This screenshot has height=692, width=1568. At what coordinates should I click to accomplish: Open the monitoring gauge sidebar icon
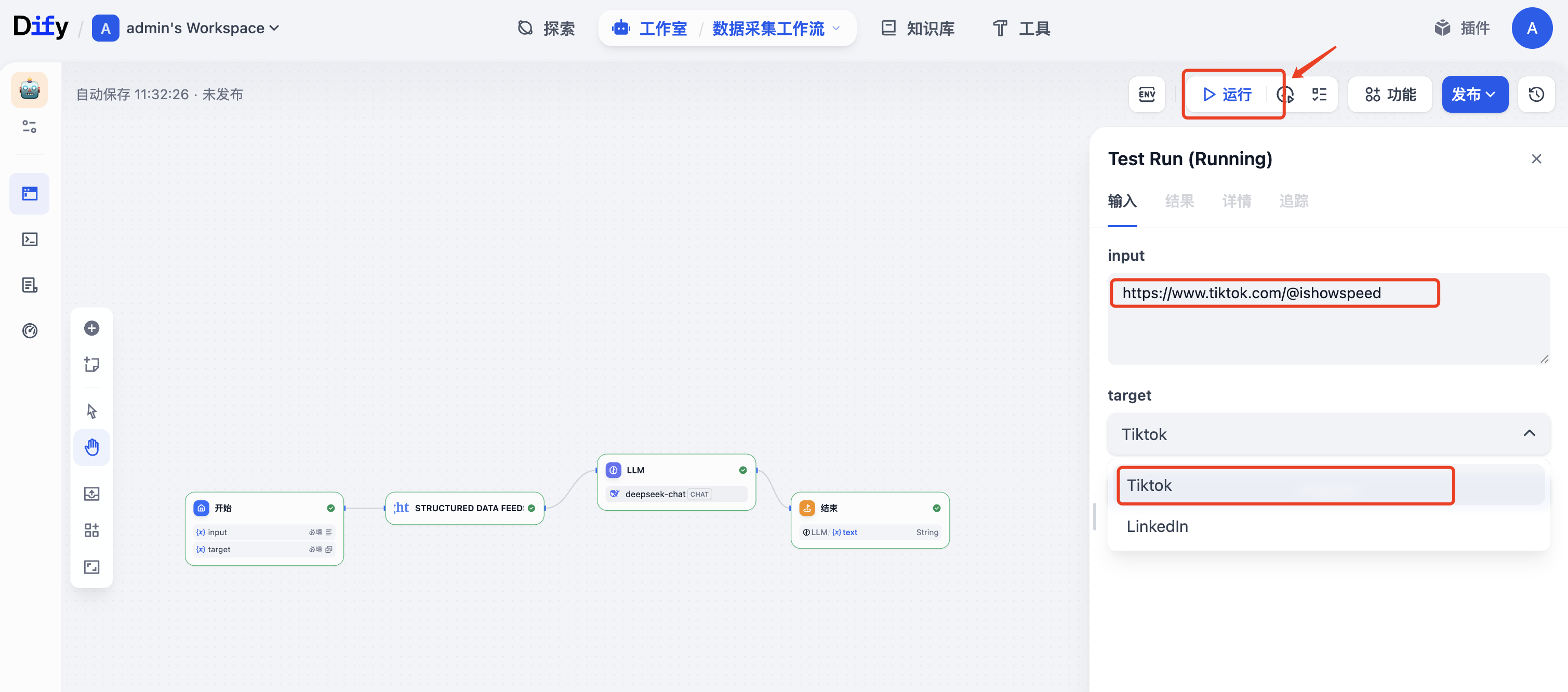(29, 330)
